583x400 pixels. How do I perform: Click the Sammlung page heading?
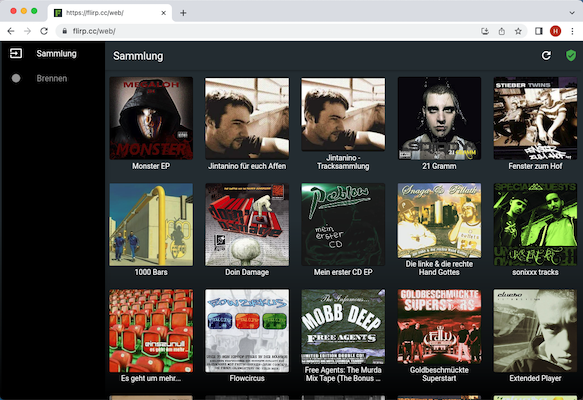[138, 56]
